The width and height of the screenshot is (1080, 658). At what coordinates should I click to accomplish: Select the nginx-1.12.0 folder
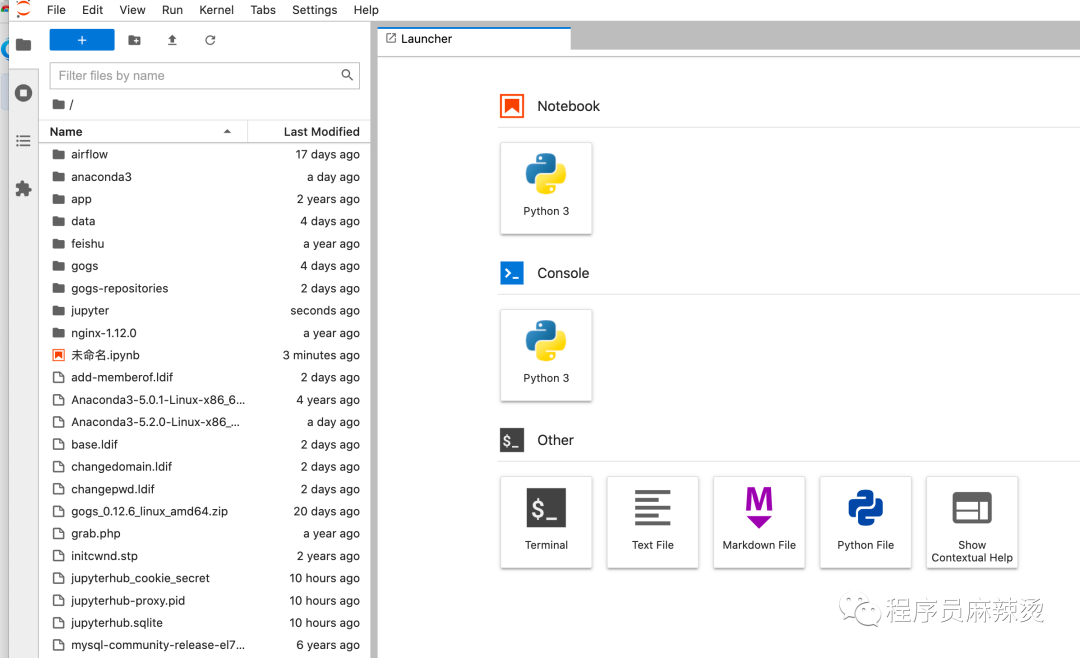(205, 333)
